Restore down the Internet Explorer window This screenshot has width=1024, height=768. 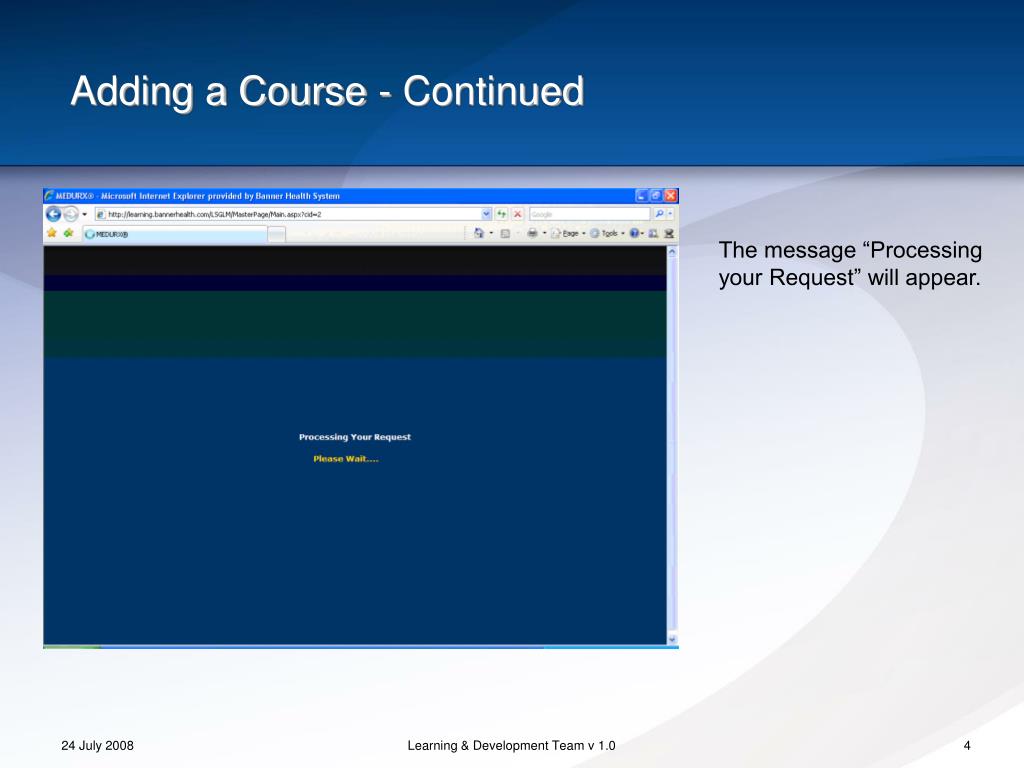(x=656, y=195)
